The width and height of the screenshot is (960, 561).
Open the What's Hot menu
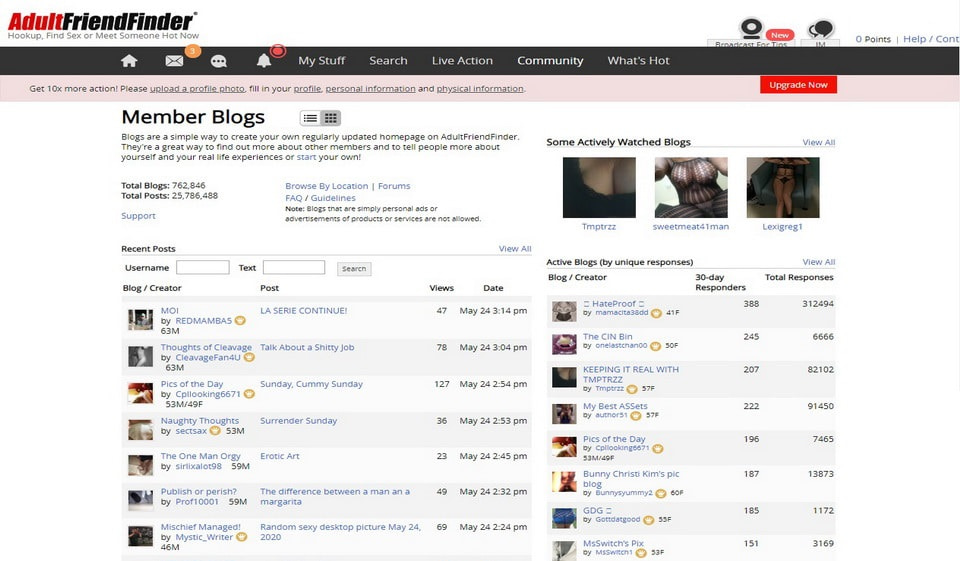pos(638,61)
